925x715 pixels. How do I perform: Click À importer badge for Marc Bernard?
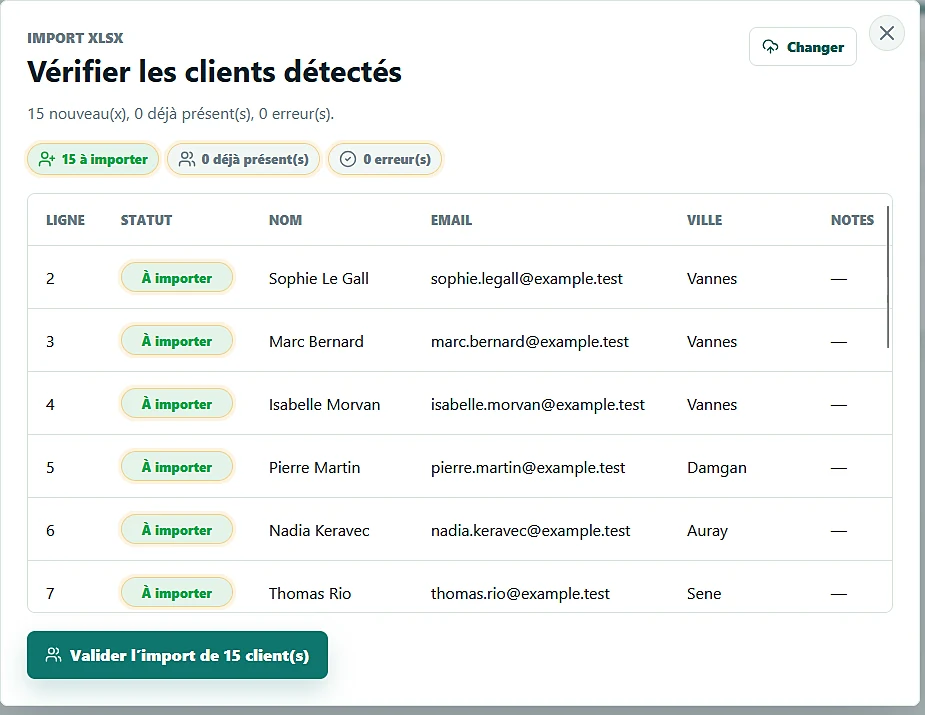[176, 341]
